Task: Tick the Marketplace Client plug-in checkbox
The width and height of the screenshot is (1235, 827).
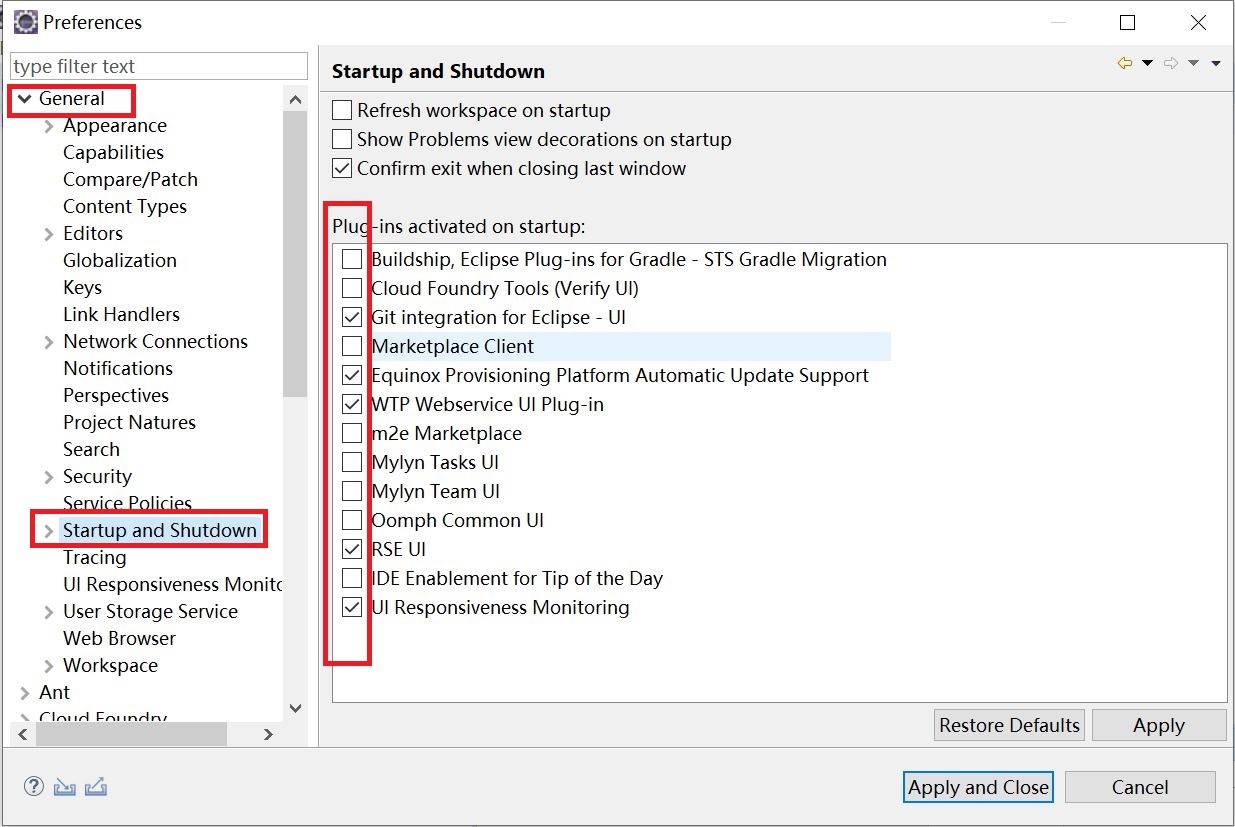Action: [352, 347]
